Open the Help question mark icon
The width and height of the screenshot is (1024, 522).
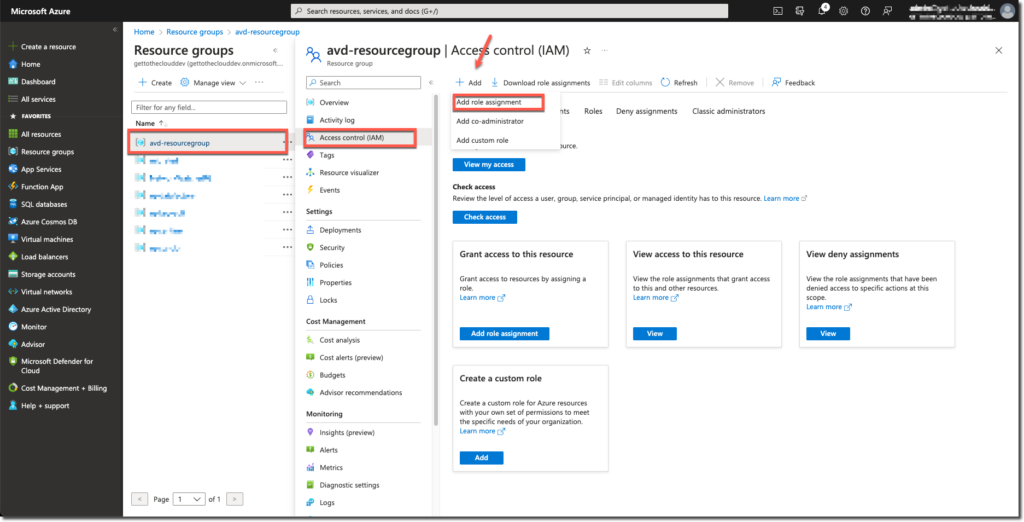[865, 11]
